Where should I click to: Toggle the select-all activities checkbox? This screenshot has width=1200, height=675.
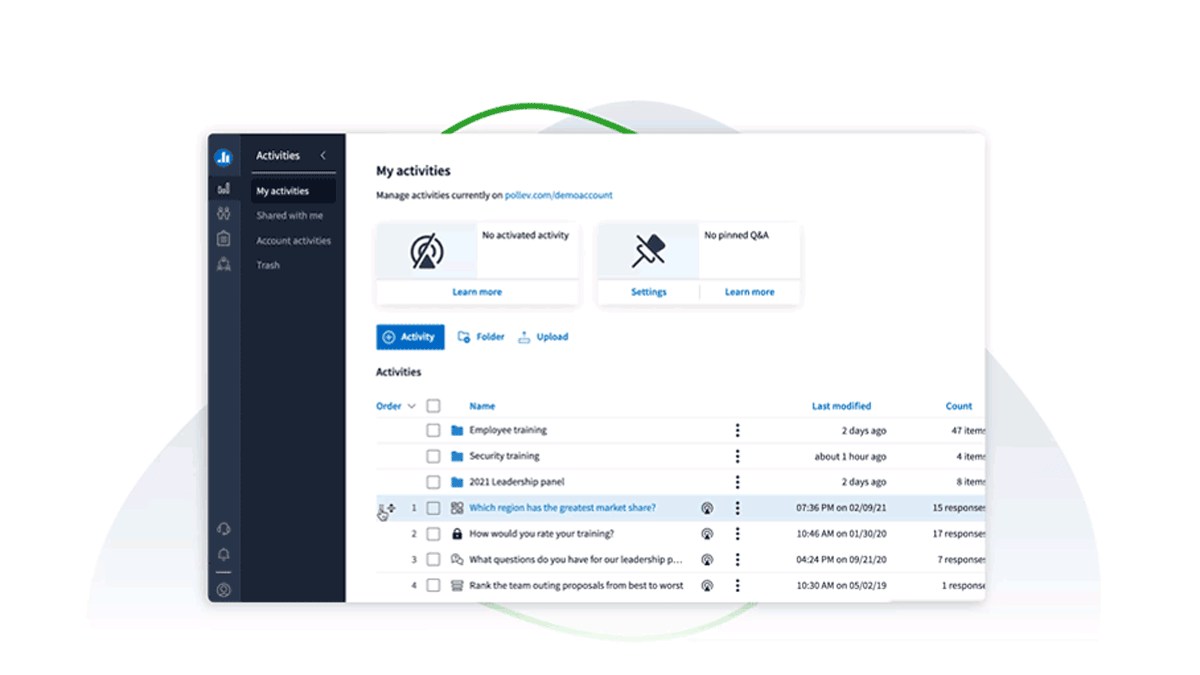pos(433,406)
